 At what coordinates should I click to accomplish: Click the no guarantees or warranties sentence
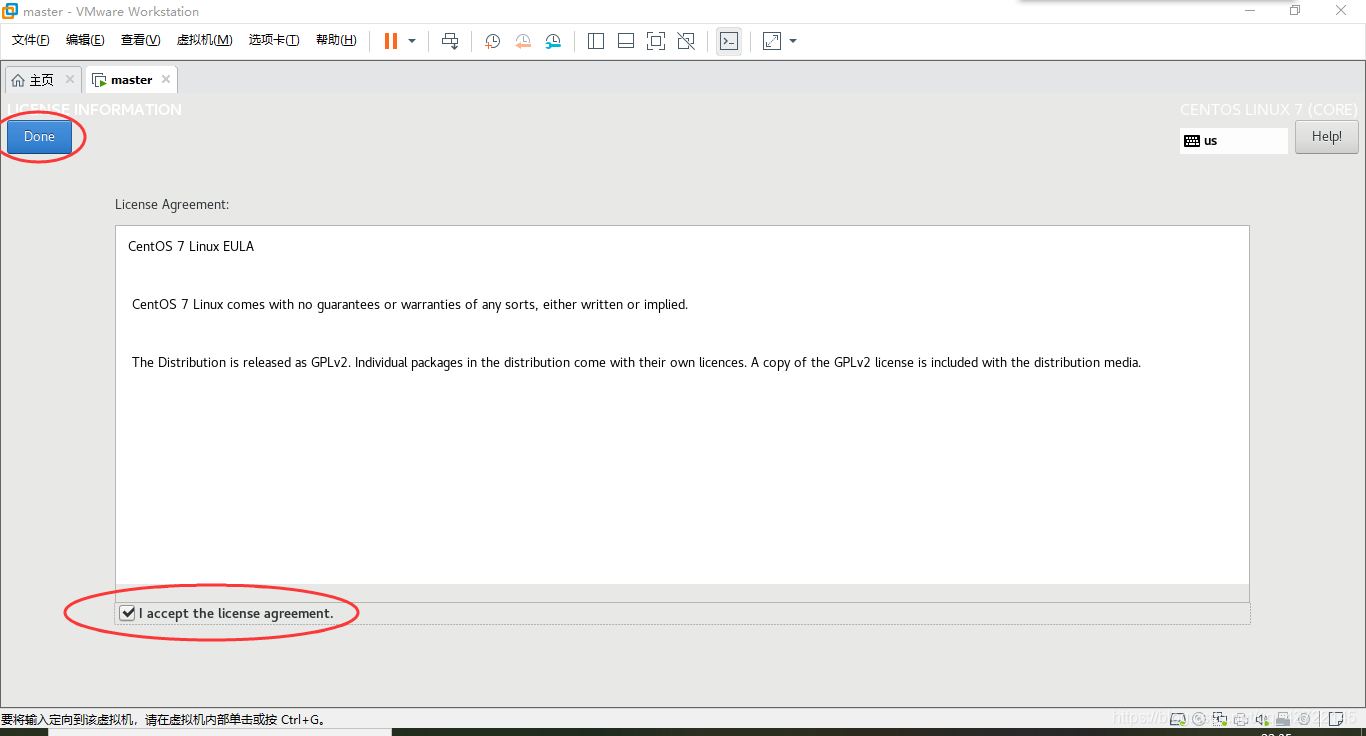pyautogui.click(x=410, y=304)
